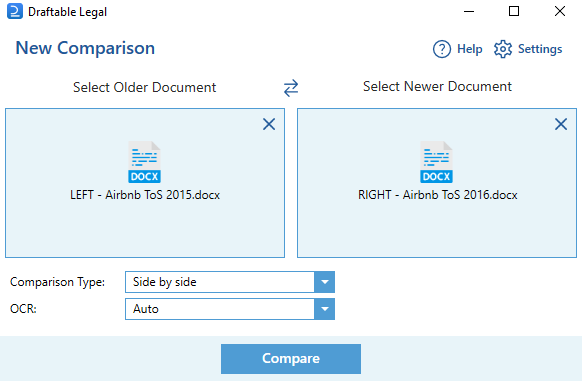Click the LEFT - Airbnb ToS 2015.docx filename
Viewport: 582px width, 381px height.
pyautogui.click(x=145, y=195)
